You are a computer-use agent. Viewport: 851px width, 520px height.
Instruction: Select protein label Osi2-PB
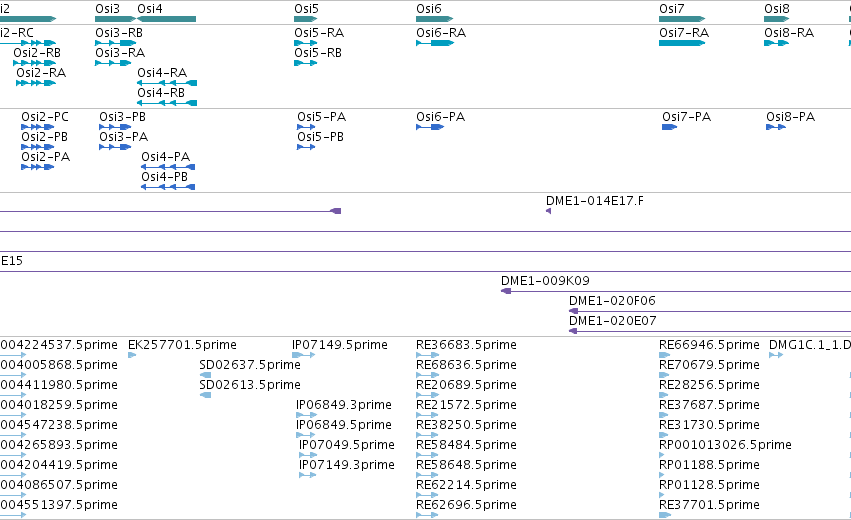click(x=45, y=137)
